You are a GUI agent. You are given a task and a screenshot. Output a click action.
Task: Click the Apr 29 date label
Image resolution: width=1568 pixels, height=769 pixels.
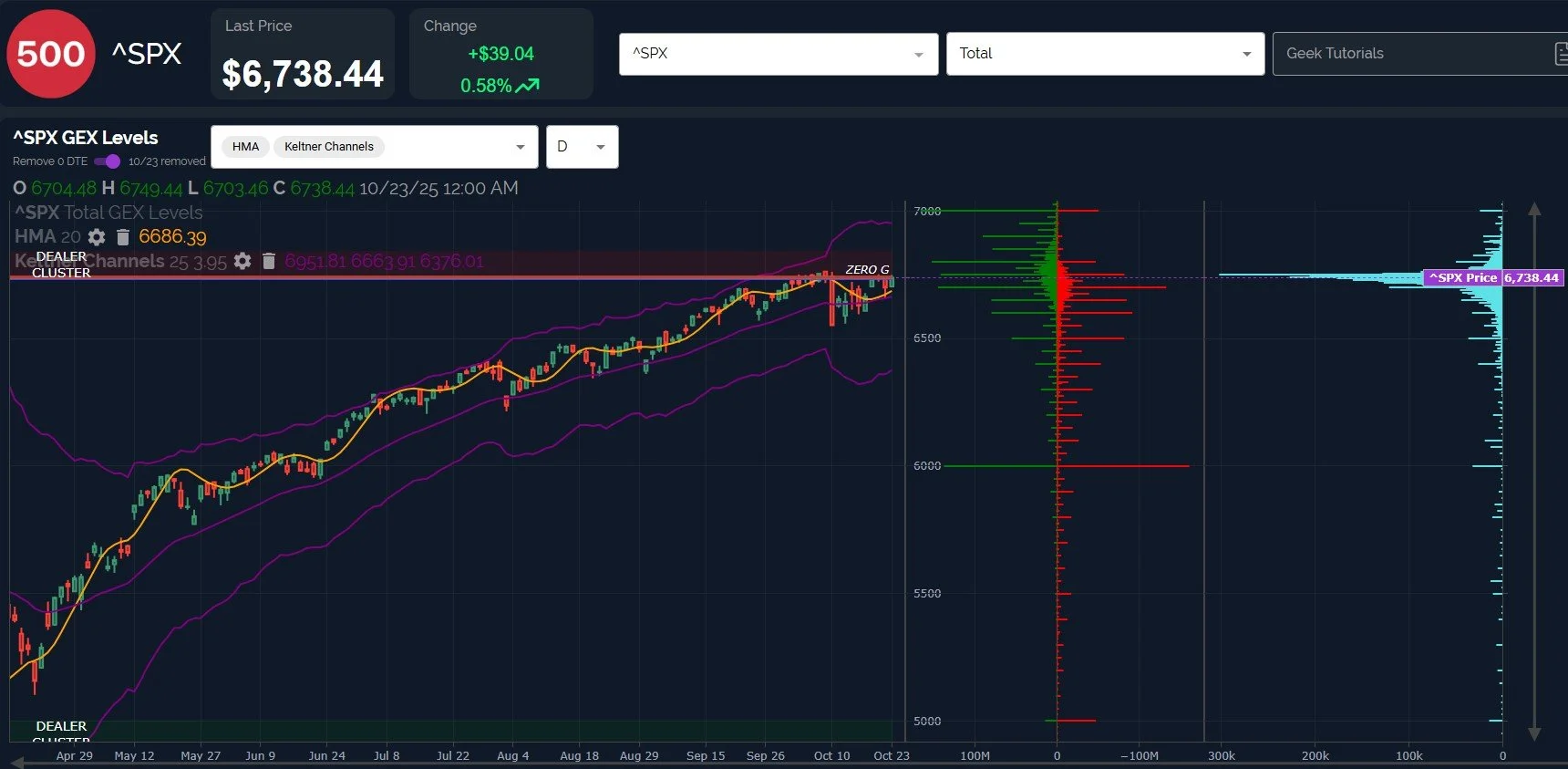click(75, 756)
